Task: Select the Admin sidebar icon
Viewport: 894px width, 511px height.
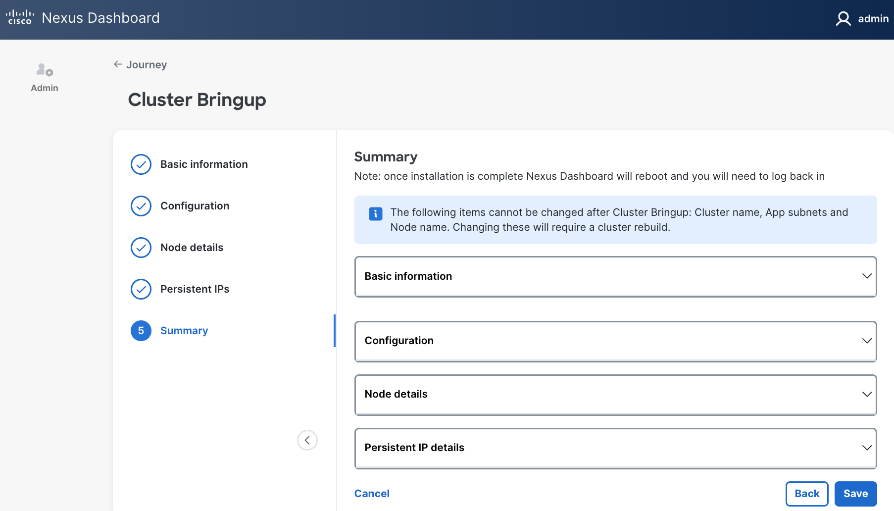Action: 44,70
